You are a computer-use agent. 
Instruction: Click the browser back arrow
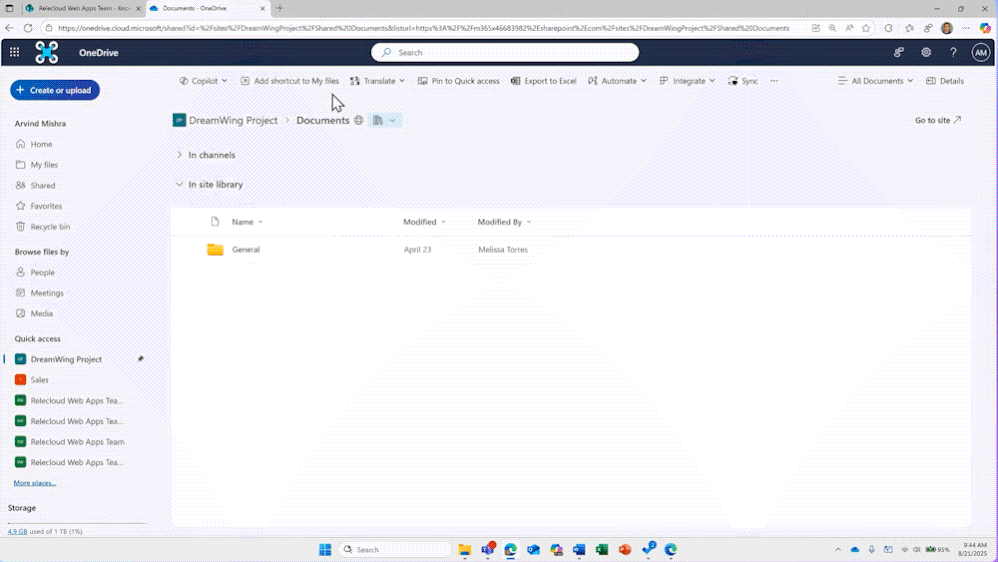coord(9,28)
